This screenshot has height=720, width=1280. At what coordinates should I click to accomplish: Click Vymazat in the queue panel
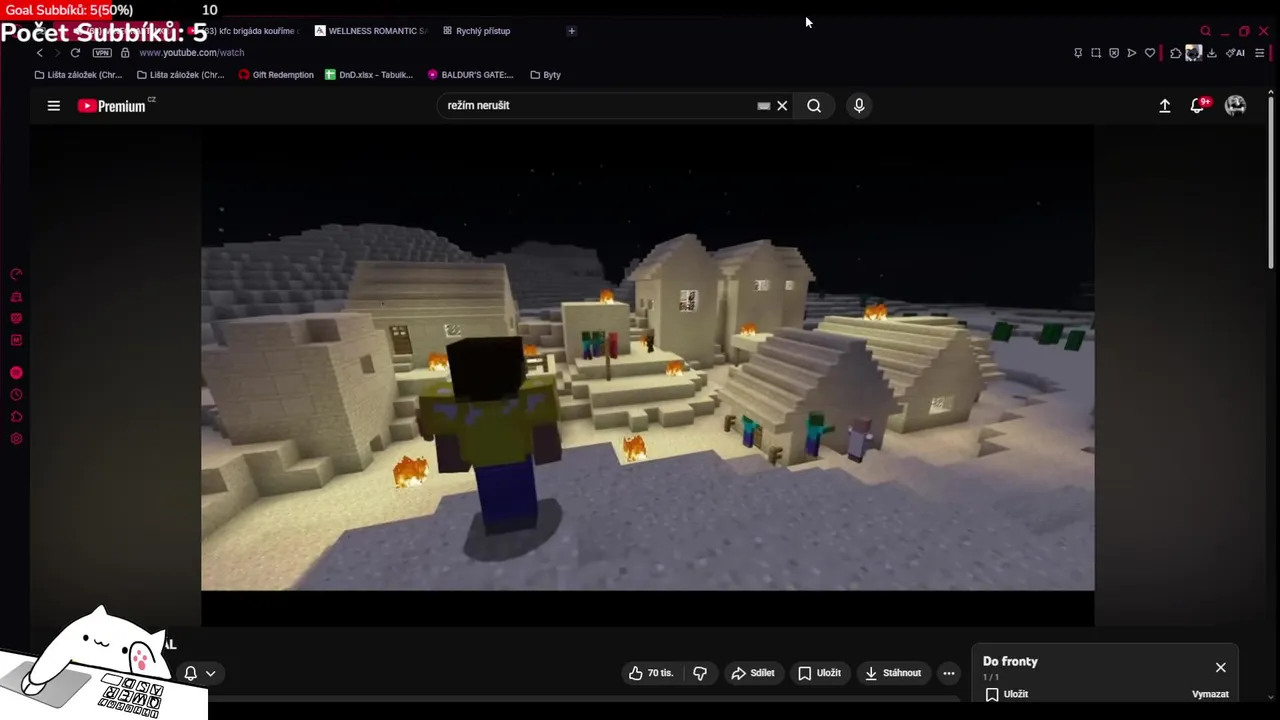[1210, 694]
